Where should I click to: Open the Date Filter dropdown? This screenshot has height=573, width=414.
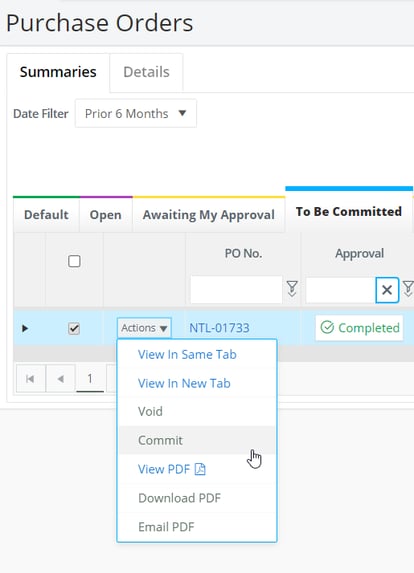pyautogui.click(x=136, y=114)
